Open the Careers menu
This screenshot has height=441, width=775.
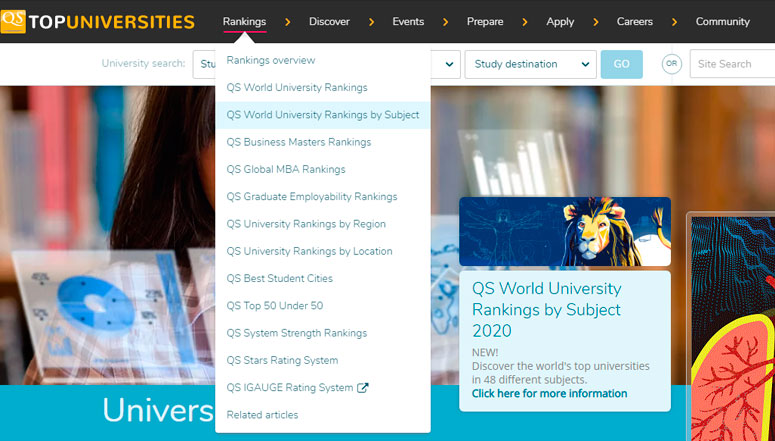tap(635, 22)
